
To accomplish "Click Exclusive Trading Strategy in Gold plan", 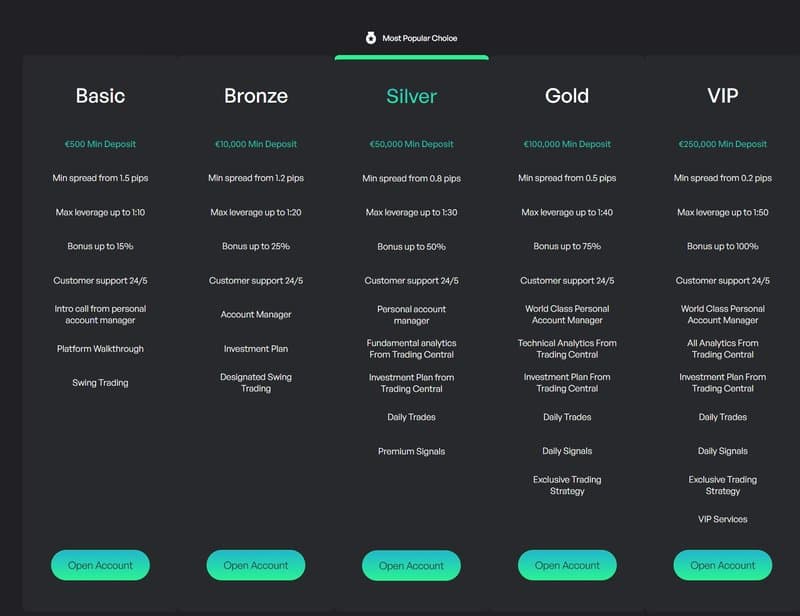I will tap(567, 485).
